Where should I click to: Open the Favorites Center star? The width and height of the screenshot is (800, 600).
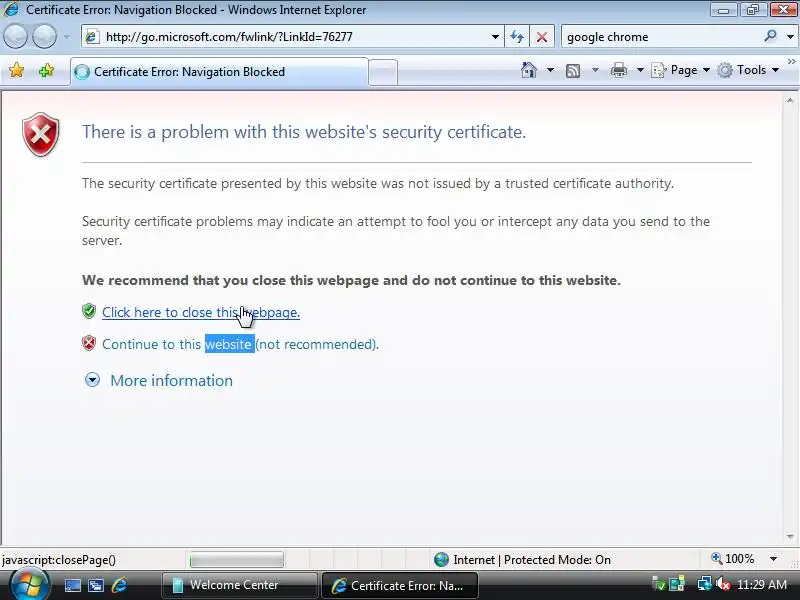click(x=16, y=70)
